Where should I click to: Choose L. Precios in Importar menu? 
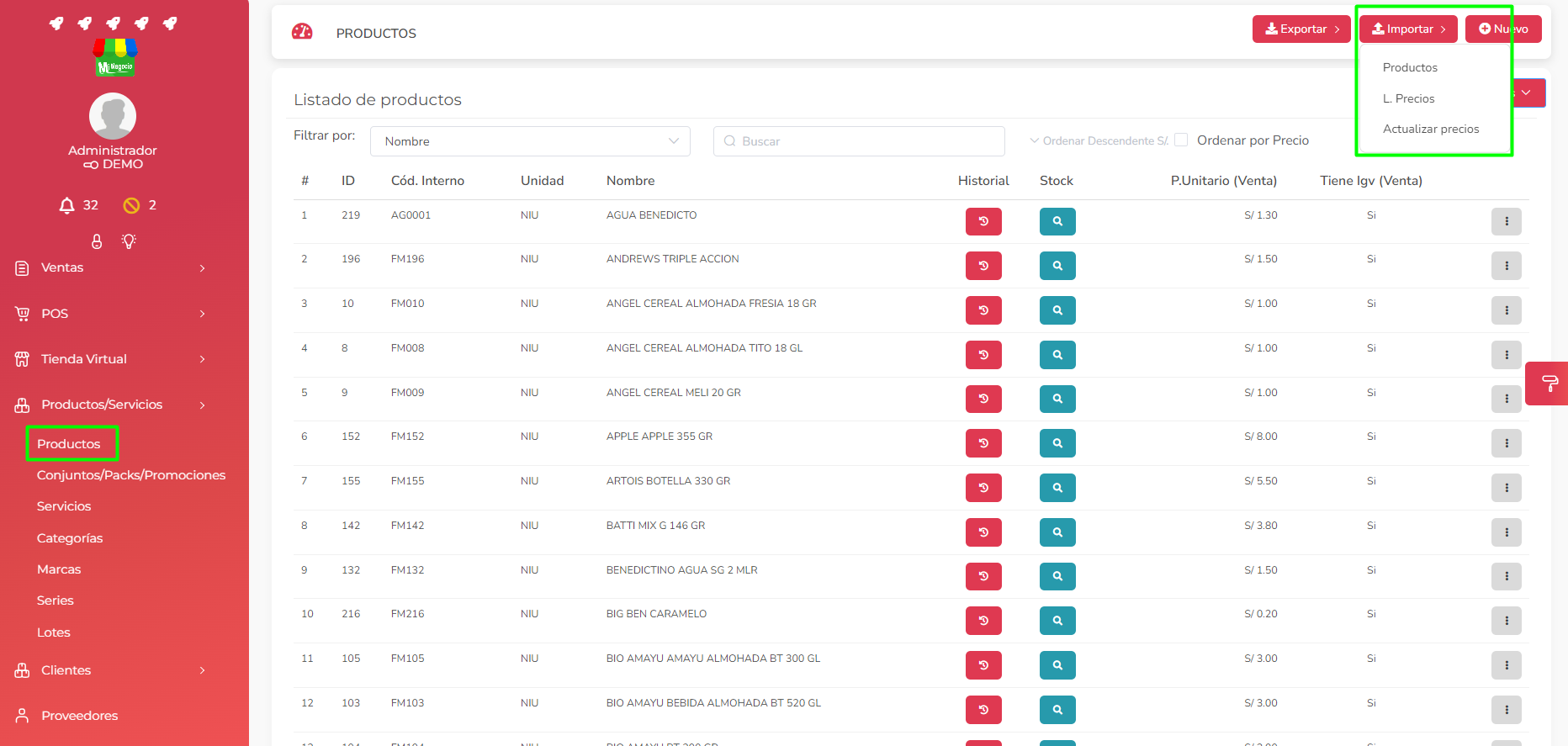pos(1408,98)
